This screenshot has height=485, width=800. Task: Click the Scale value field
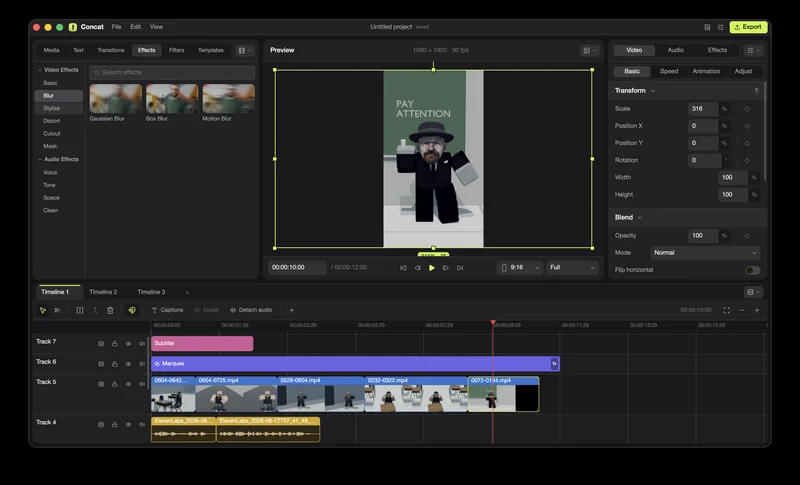(x=703, y=109)
